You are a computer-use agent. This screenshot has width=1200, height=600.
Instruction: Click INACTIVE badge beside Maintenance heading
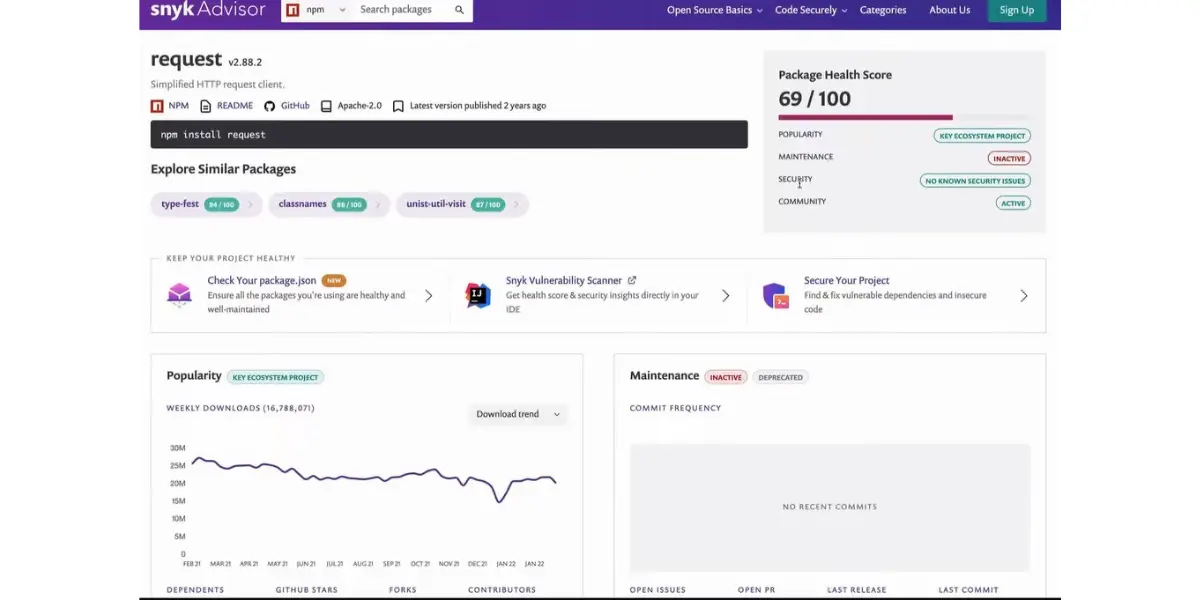726,377
